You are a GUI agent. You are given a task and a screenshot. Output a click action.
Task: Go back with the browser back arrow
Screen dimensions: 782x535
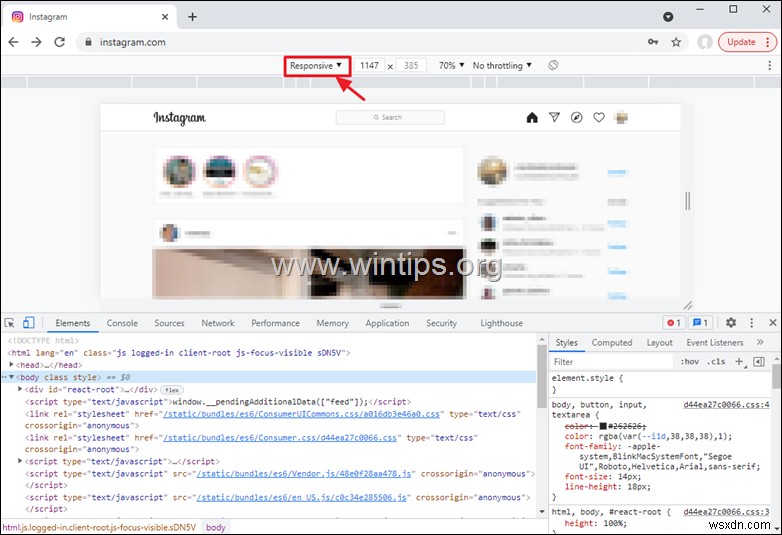[13, 42]
